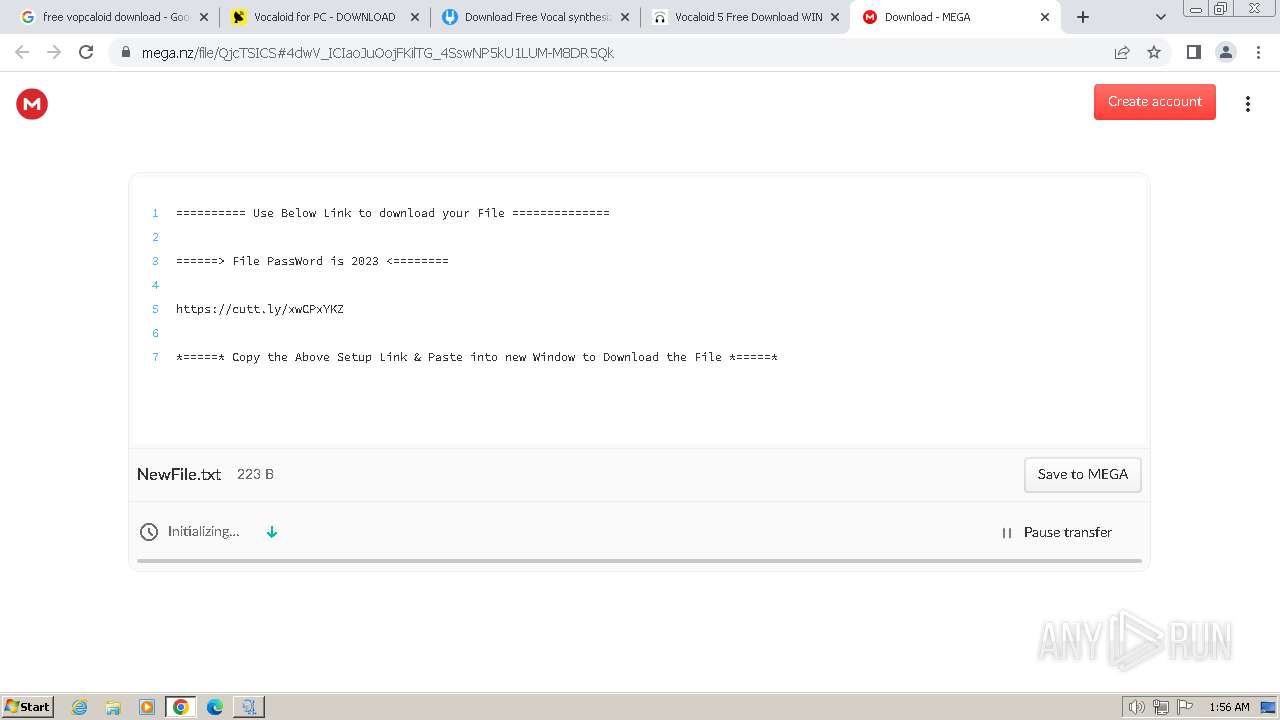Click the share page icon in address bar
The height and width of the screenshot is (720, 1280).
pyautogui.click(x=1122, y=53)
